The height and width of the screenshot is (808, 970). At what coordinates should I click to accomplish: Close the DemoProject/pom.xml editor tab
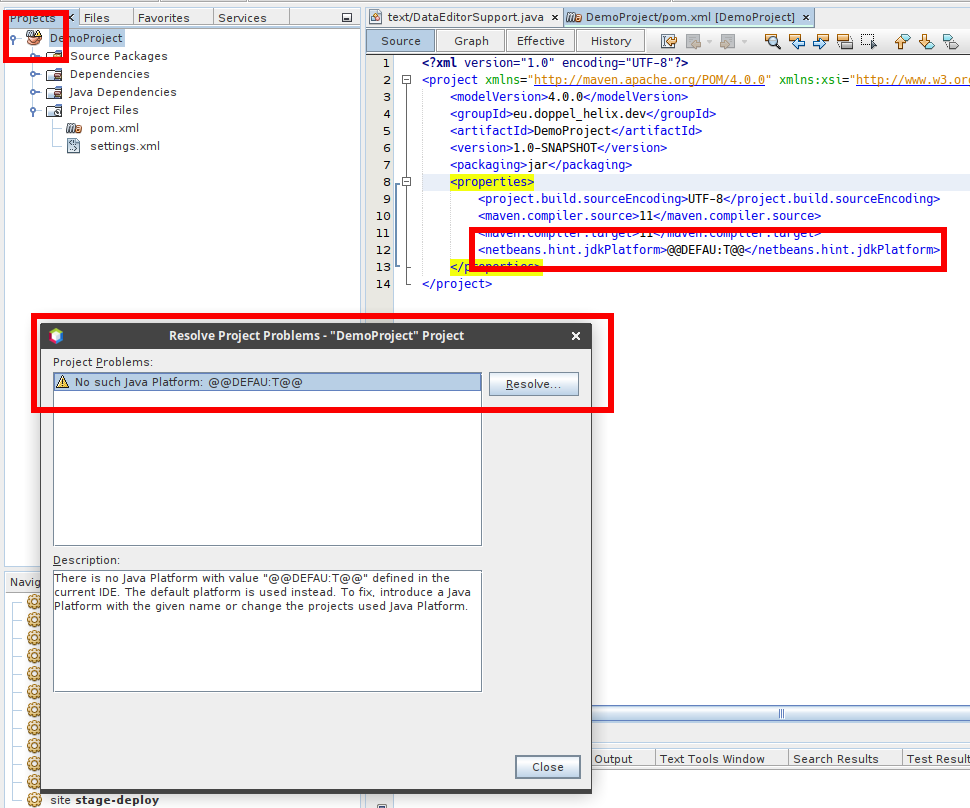coord(806,17)
